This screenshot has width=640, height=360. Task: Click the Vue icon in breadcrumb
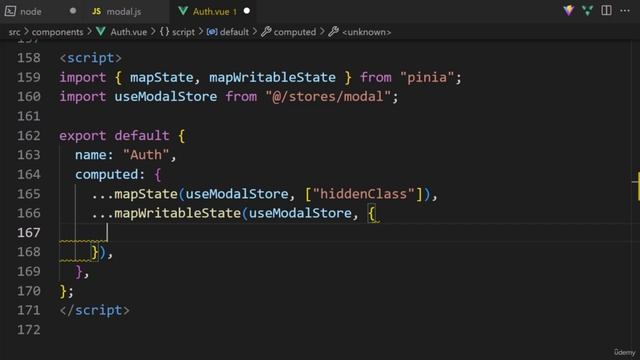[x=101, y=32]
